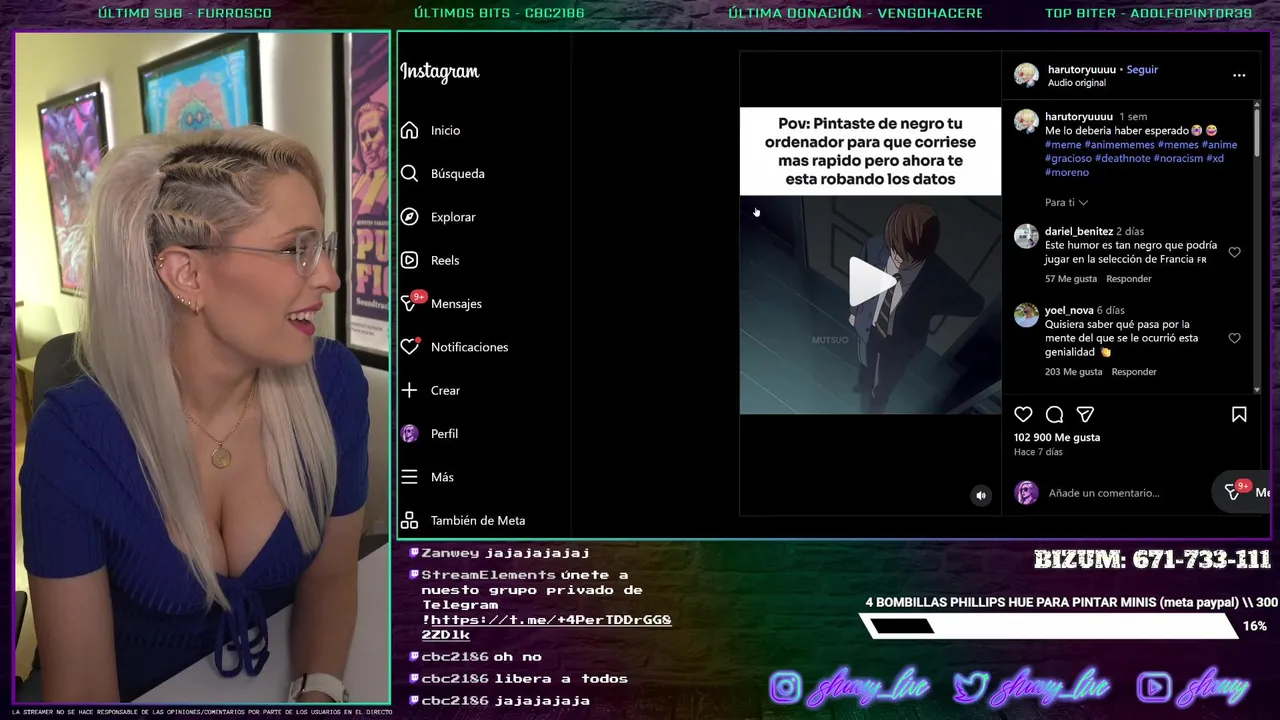Open the #noracism hashtag

pyautogui.click(x=1178, y=158)
